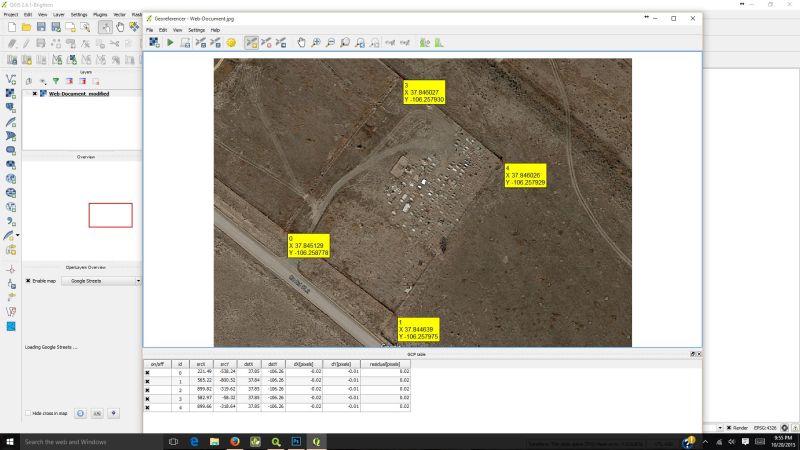This screenshot has width=800, height=450.
Task: Open Georeferencer File menu
Action: (149, 30)
